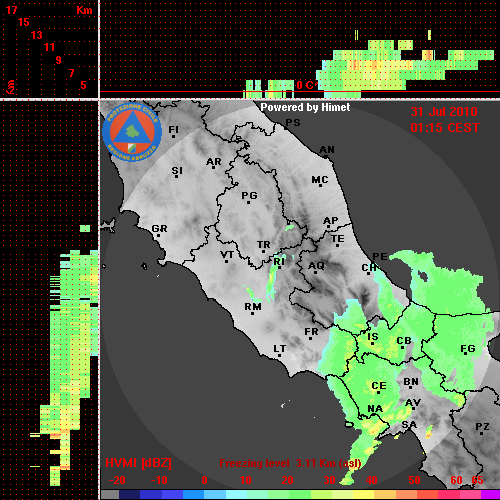The height and width of the screenshot is (500, 500).
Task: Click the PS city label on map
Action: coord(293,123)
